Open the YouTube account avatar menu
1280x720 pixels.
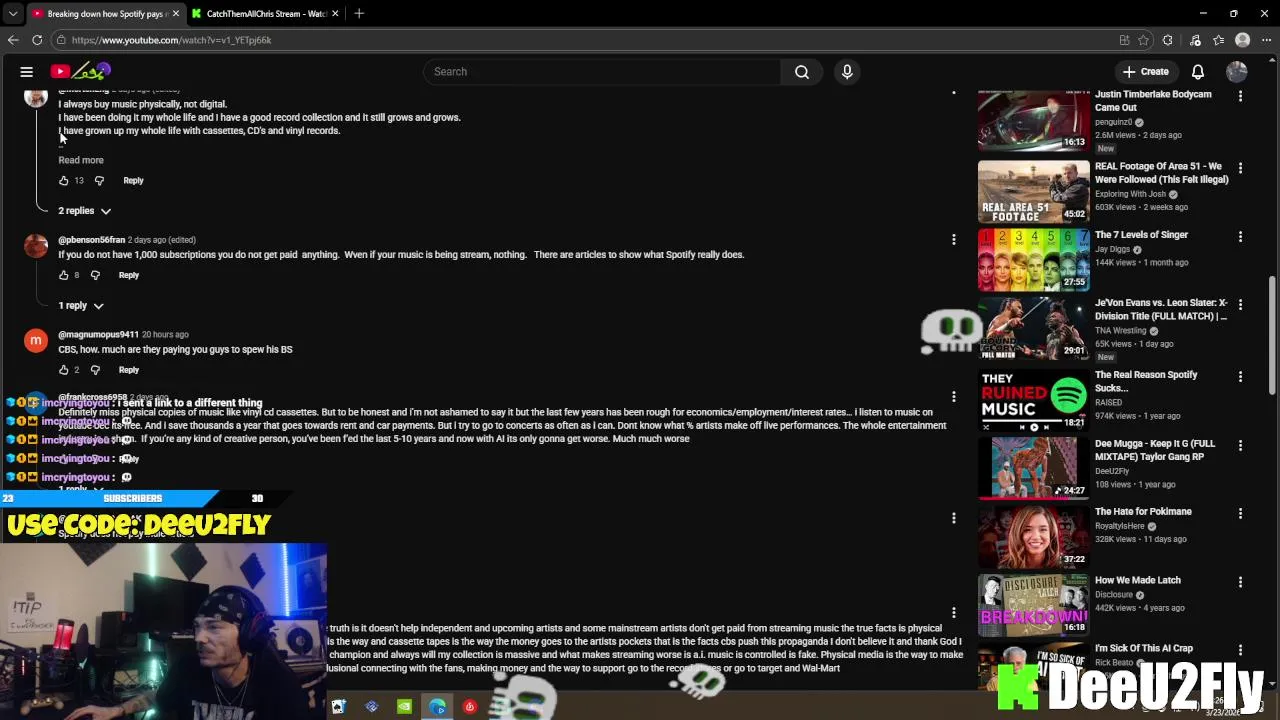[x=1237, y=72]
